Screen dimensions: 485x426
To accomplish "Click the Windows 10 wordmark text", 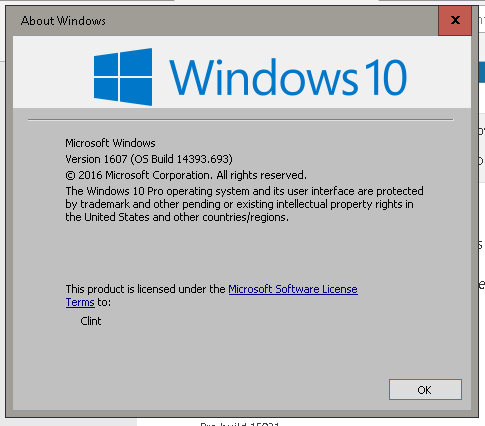I will pos(288,77).
